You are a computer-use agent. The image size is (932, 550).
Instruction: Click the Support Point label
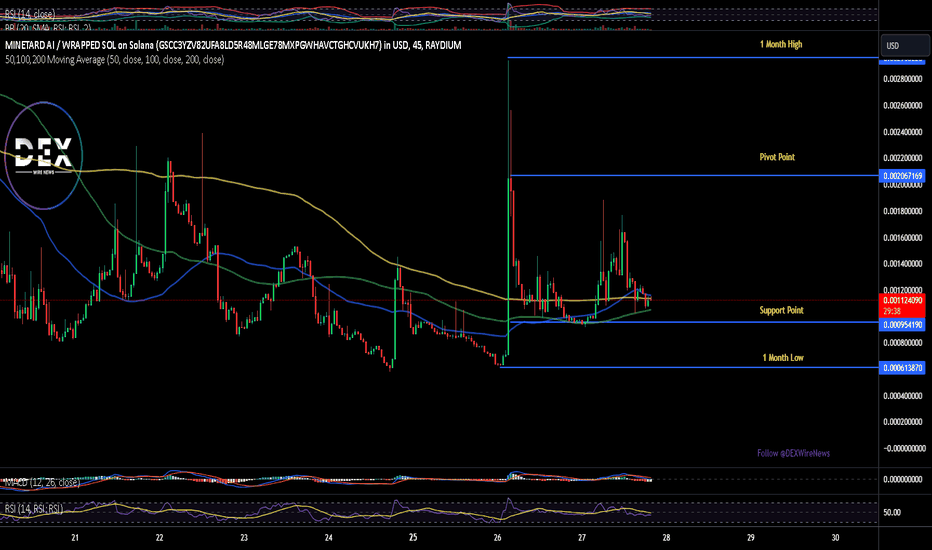[781, 310]
